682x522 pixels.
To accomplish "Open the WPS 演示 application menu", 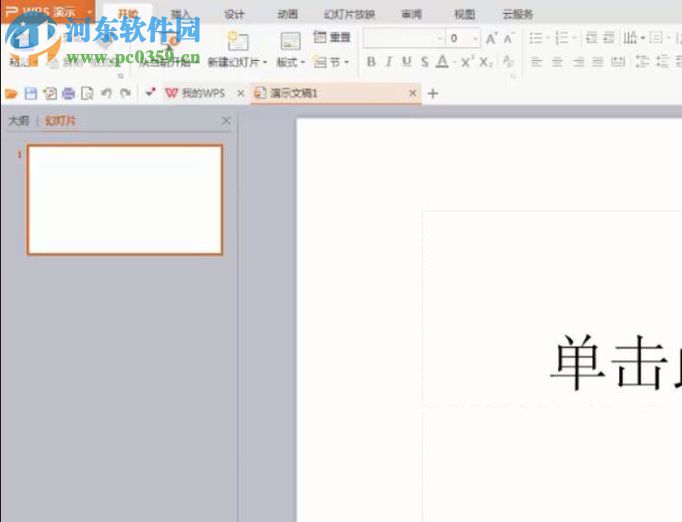I will (x=47, y=11).
